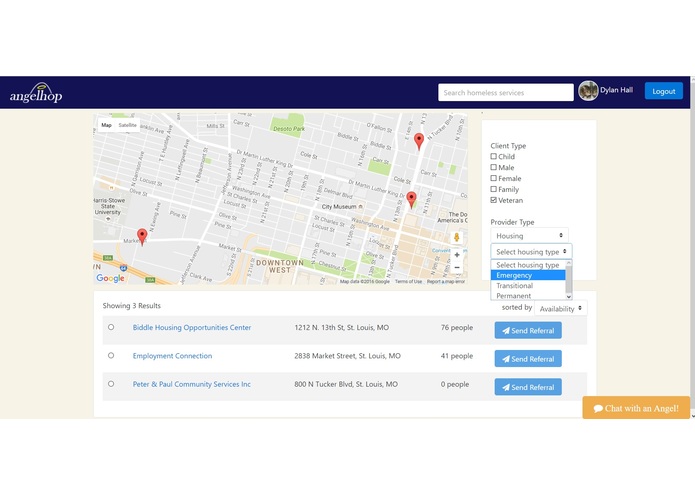This screenshot has height=494, width=695.
Task: Choose Transitional housing type option
Action: pos(527,286)
